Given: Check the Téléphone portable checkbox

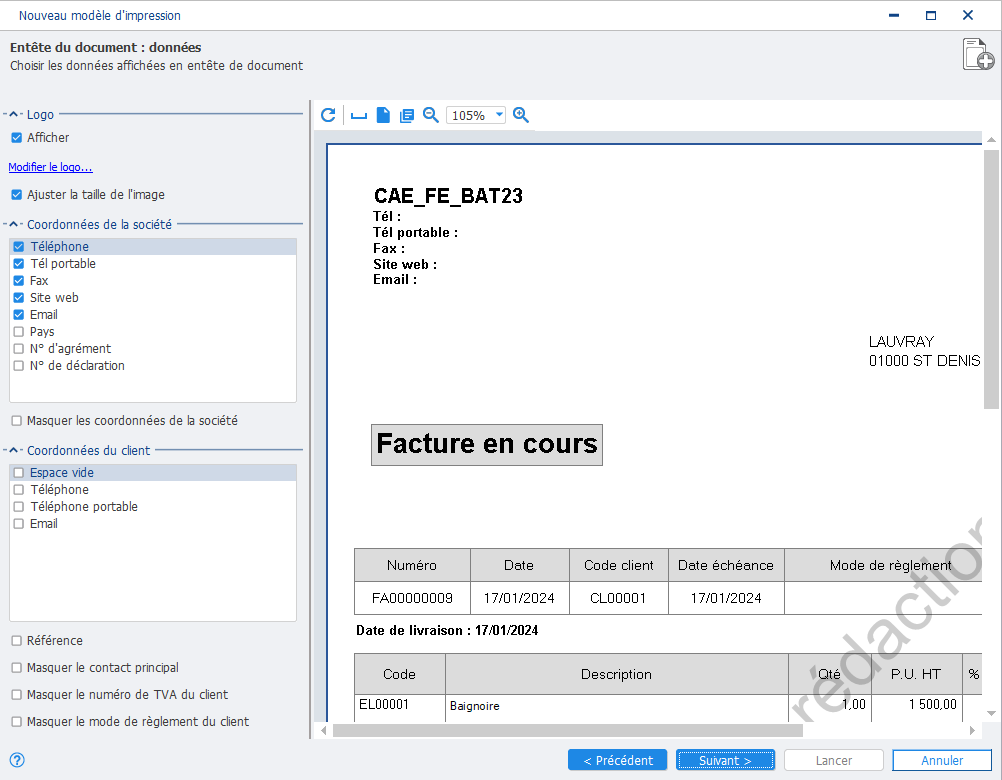Looking at the screenshot, I should coord(19,507).
